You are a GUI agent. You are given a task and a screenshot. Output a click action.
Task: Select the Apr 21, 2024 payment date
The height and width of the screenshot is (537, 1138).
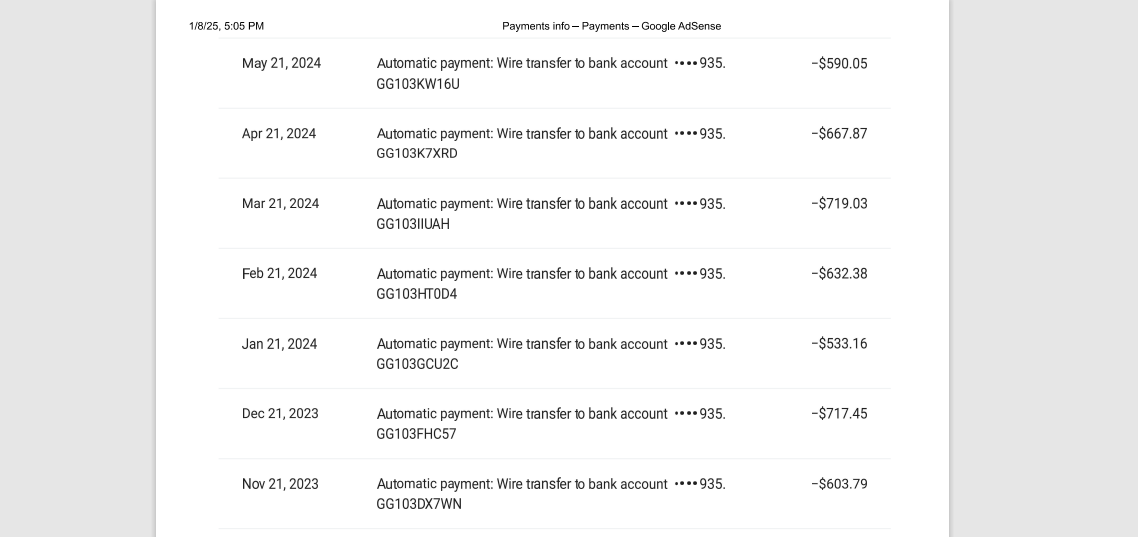coord(279,134)
